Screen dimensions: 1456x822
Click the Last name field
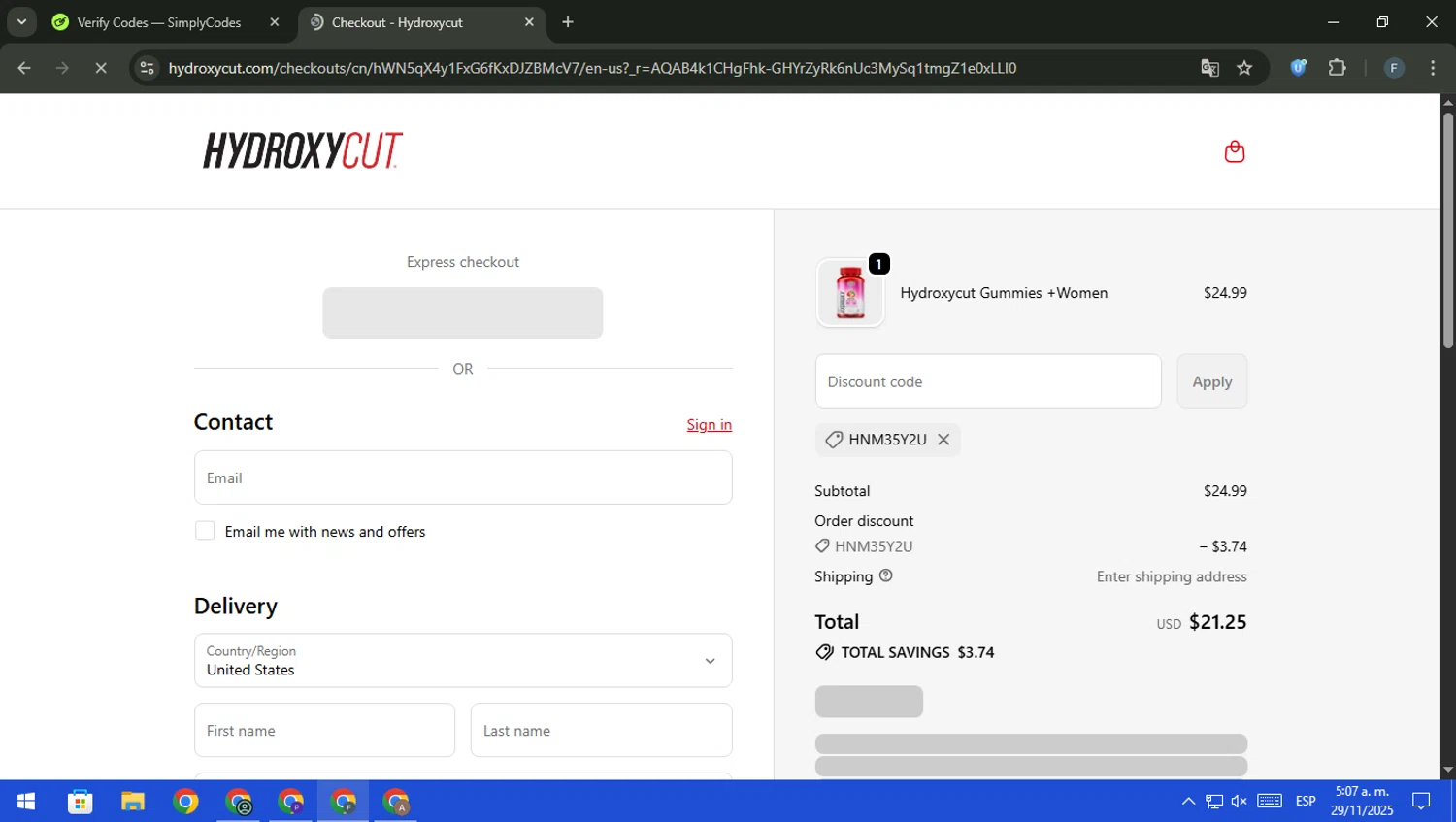pyautogui.click(x=601, y=730)
